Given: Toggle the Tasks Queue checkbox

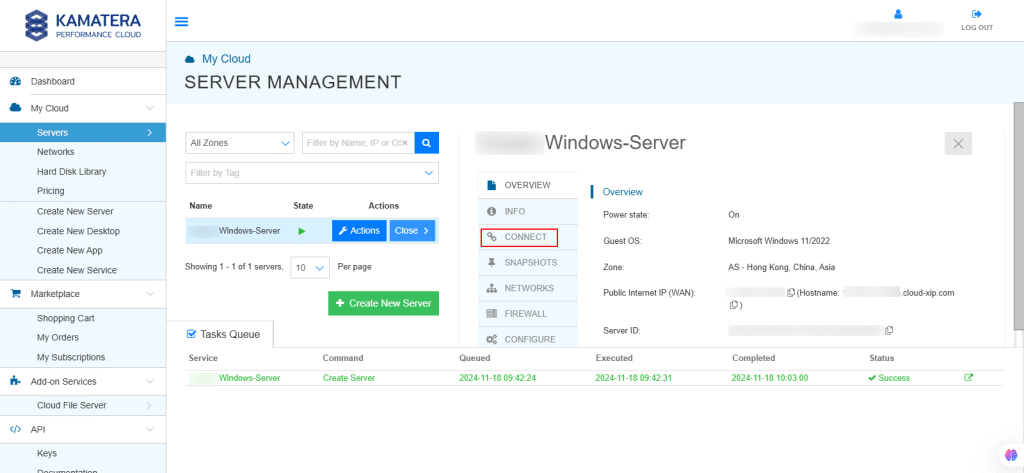Looking at the screenshot, I should point(193,333).
